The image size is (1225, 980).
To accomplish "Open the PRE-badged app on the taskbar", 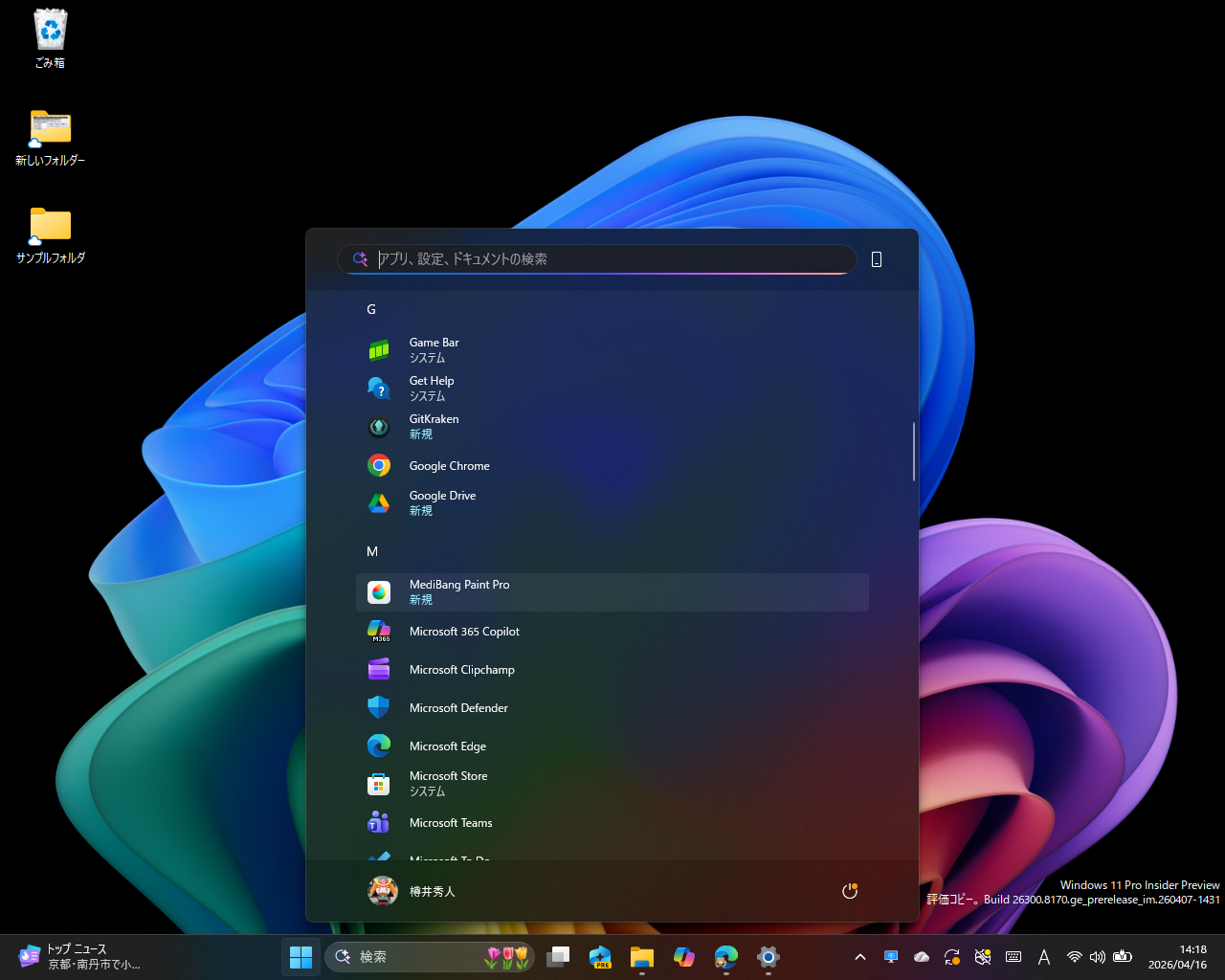I will click(600, 957).
